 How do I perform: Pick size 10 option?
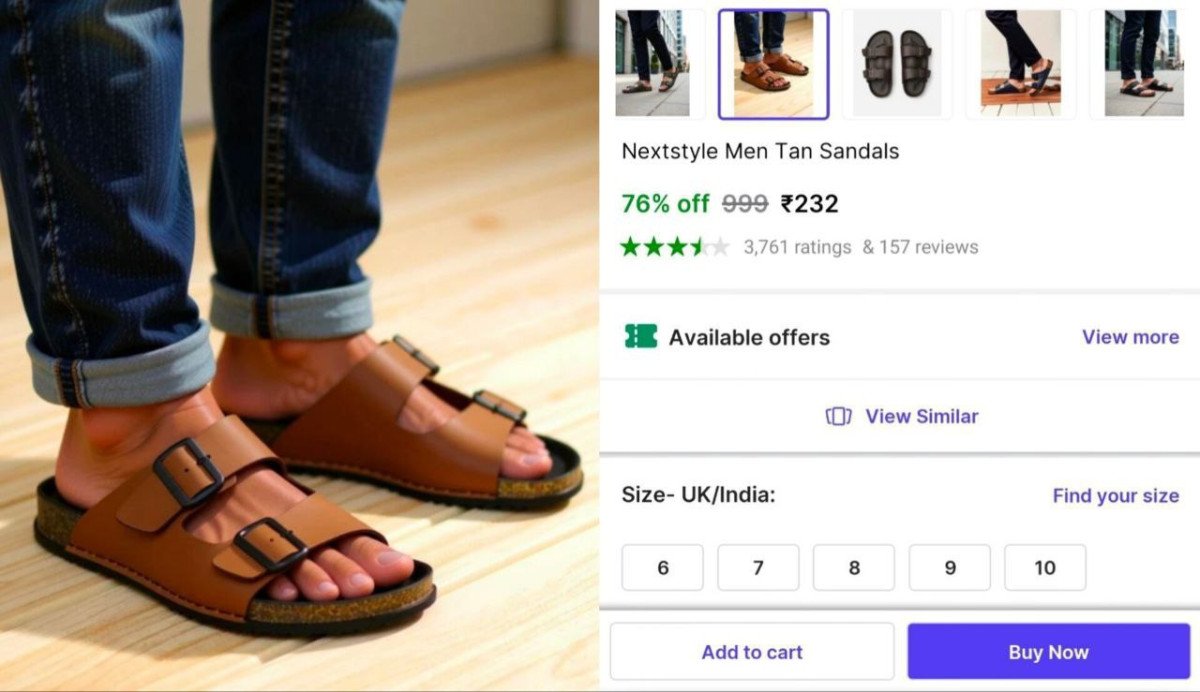click(x=1045, y=568)
